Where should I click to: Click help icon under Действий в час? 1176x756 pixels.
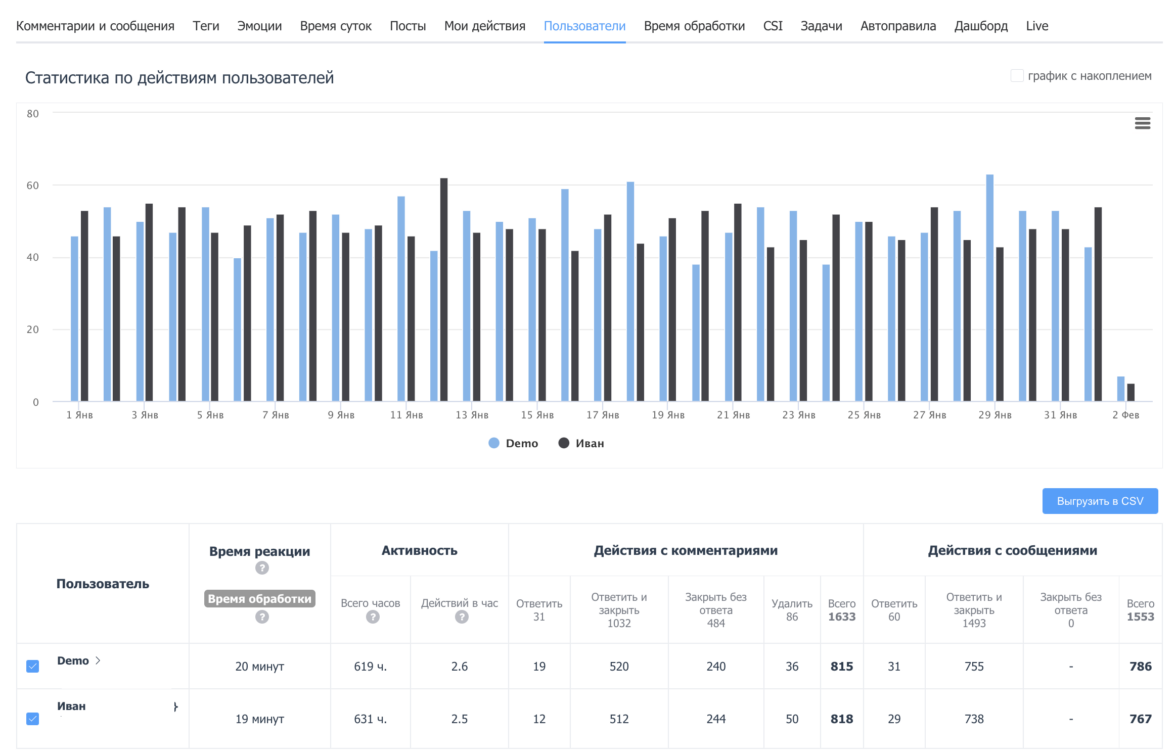click(x=461, y=617)
